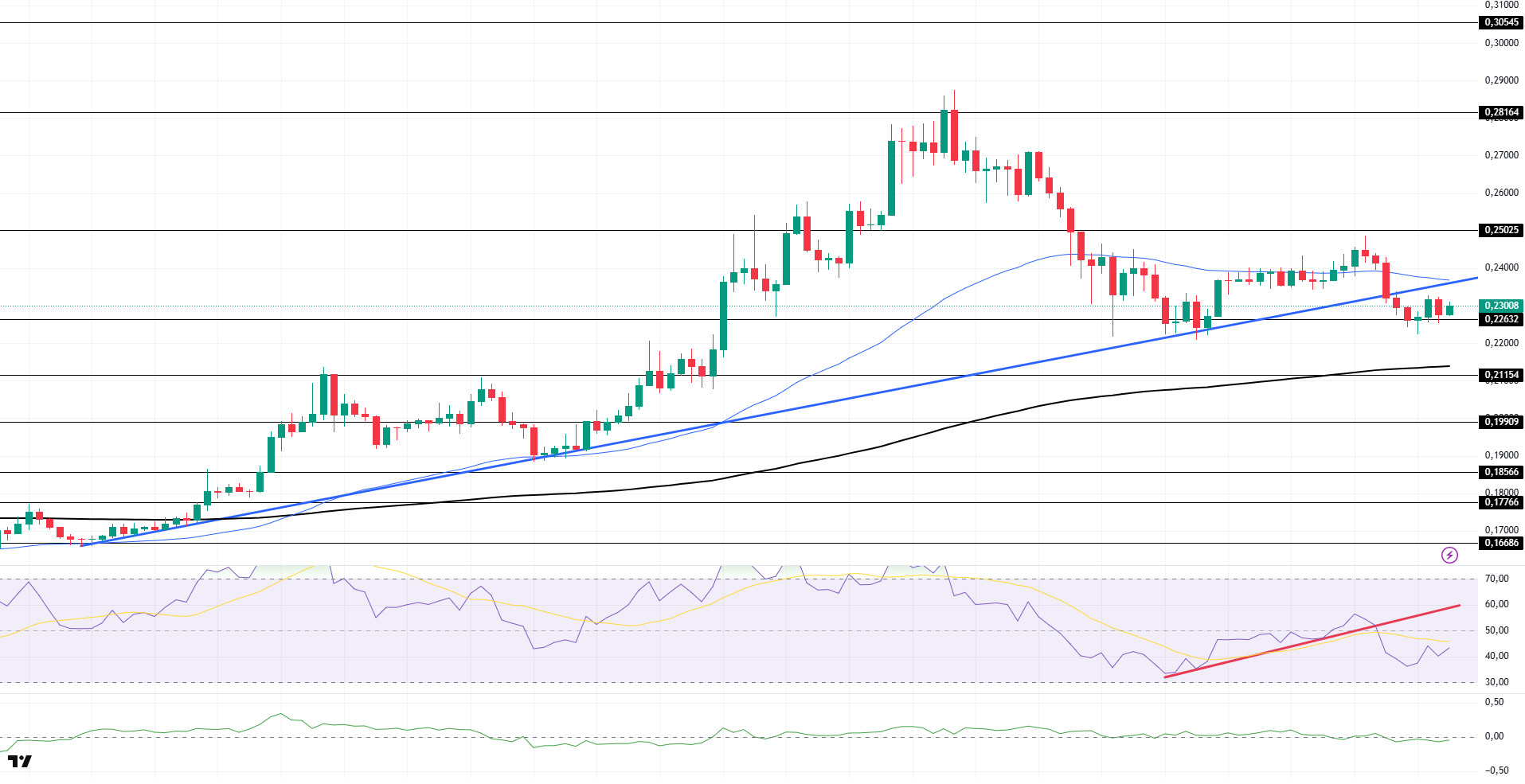Select the 0,22632 support level label
This screenshot has width=1525, height=784.
[1501, 319]
